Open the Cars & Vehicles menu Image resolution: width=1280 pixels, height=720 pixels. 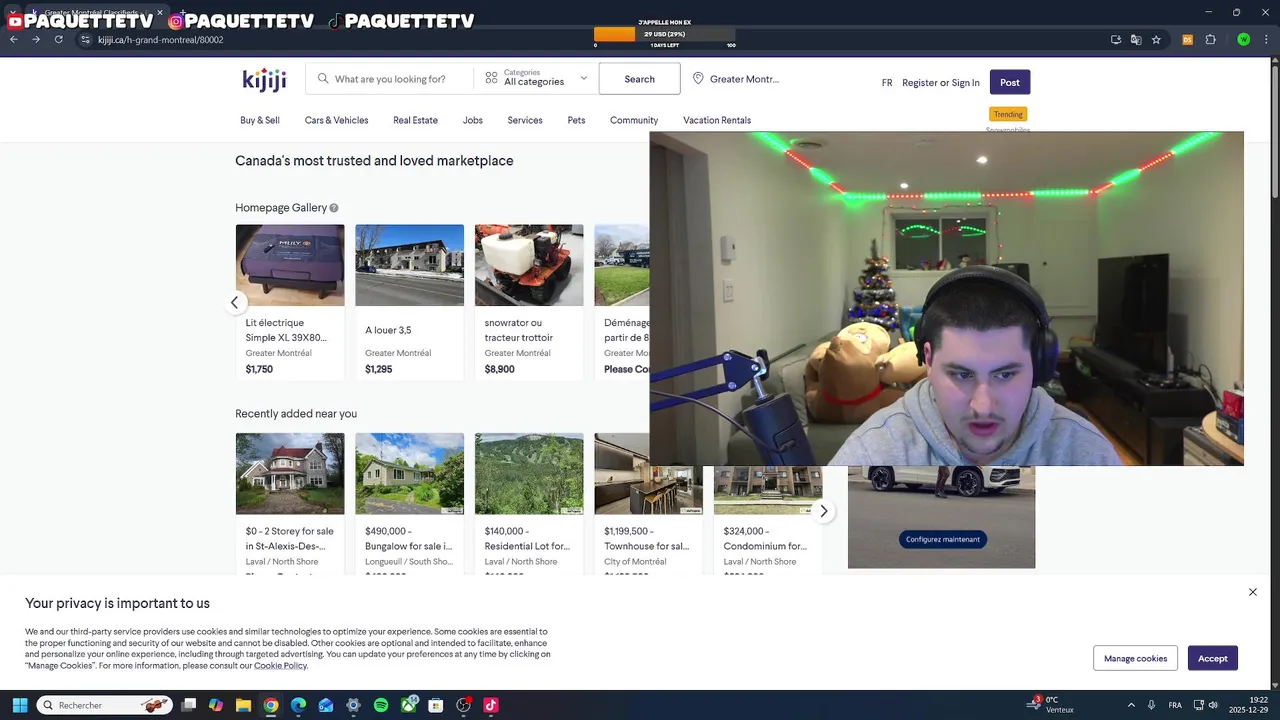tap(336, 120)
